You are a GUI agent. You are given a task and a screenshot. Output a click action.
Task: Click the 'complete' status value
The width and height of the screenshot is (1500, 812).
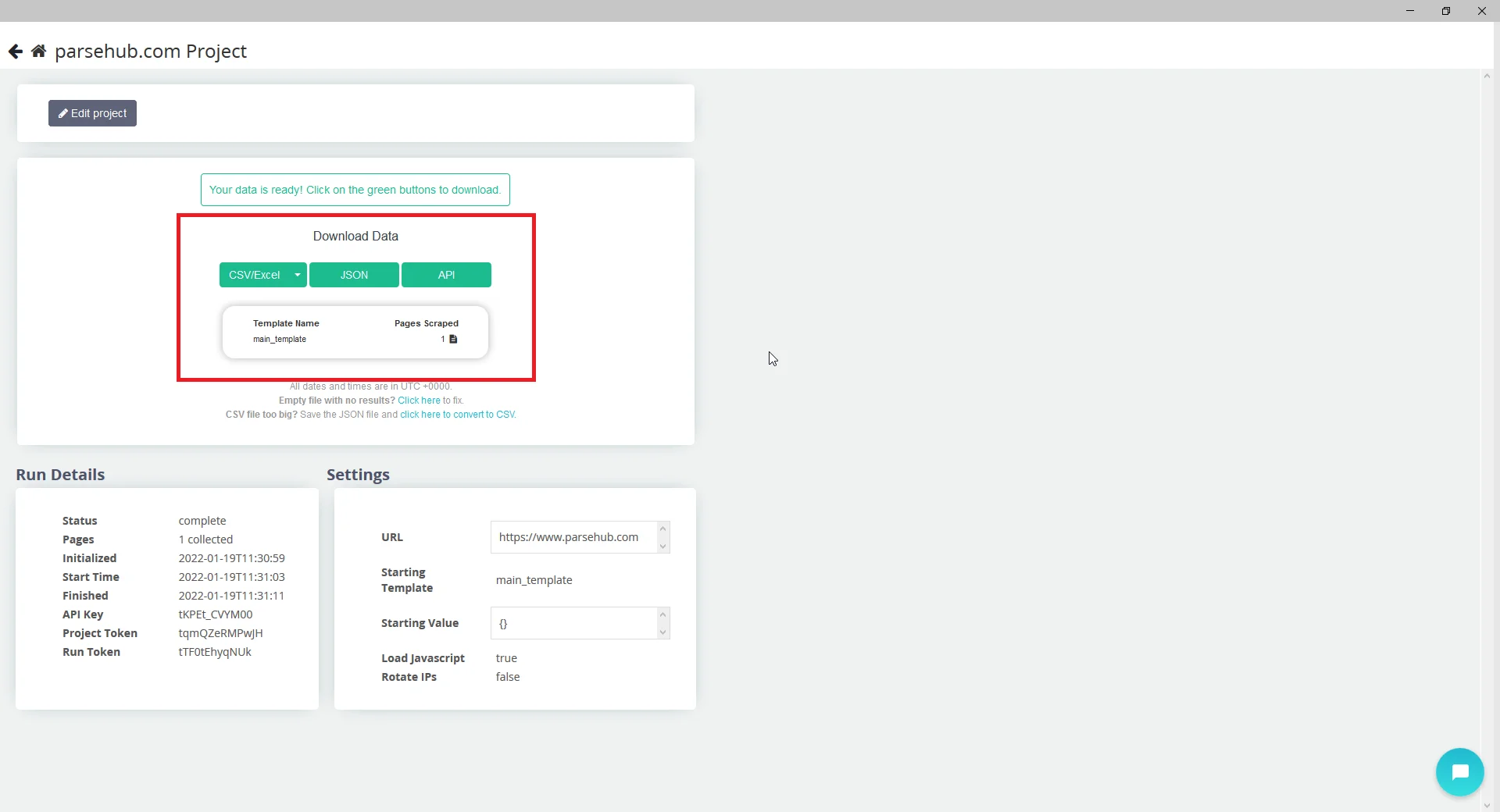pos(202,521)
